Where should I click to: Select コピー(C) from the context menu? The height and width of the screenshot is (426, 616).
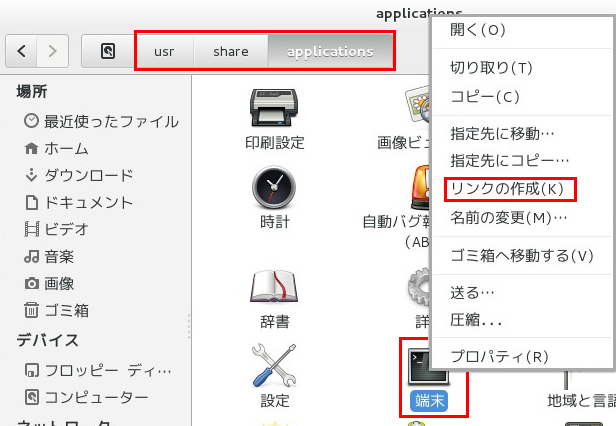click(485, 97)
